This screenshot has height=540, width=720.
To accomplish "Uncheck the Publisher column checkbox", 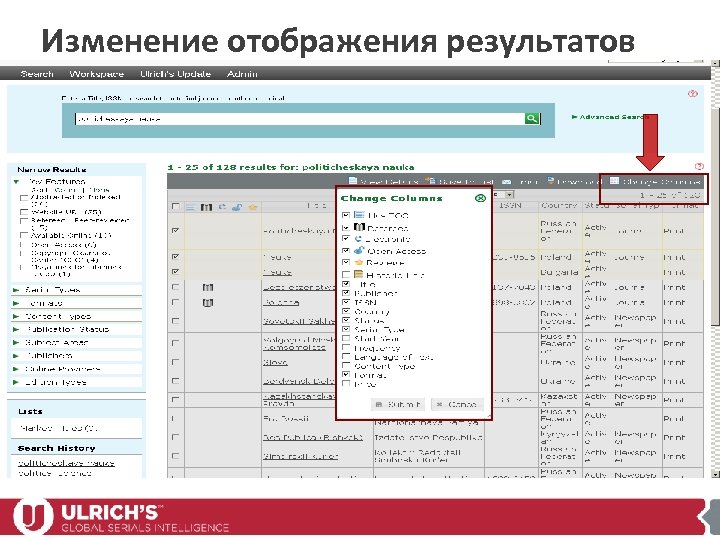I will 346,292.
